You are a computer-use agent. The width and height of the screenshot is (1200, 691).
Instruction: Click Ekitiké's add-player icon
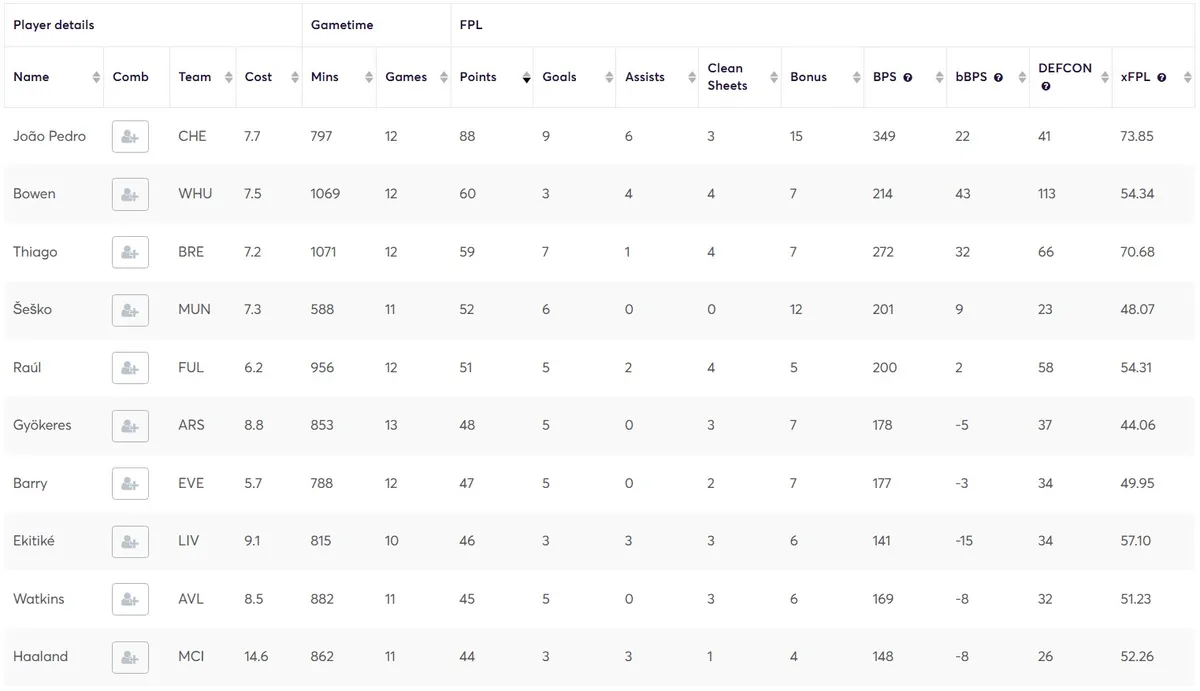pyautogui.click(x=130, y=541)
